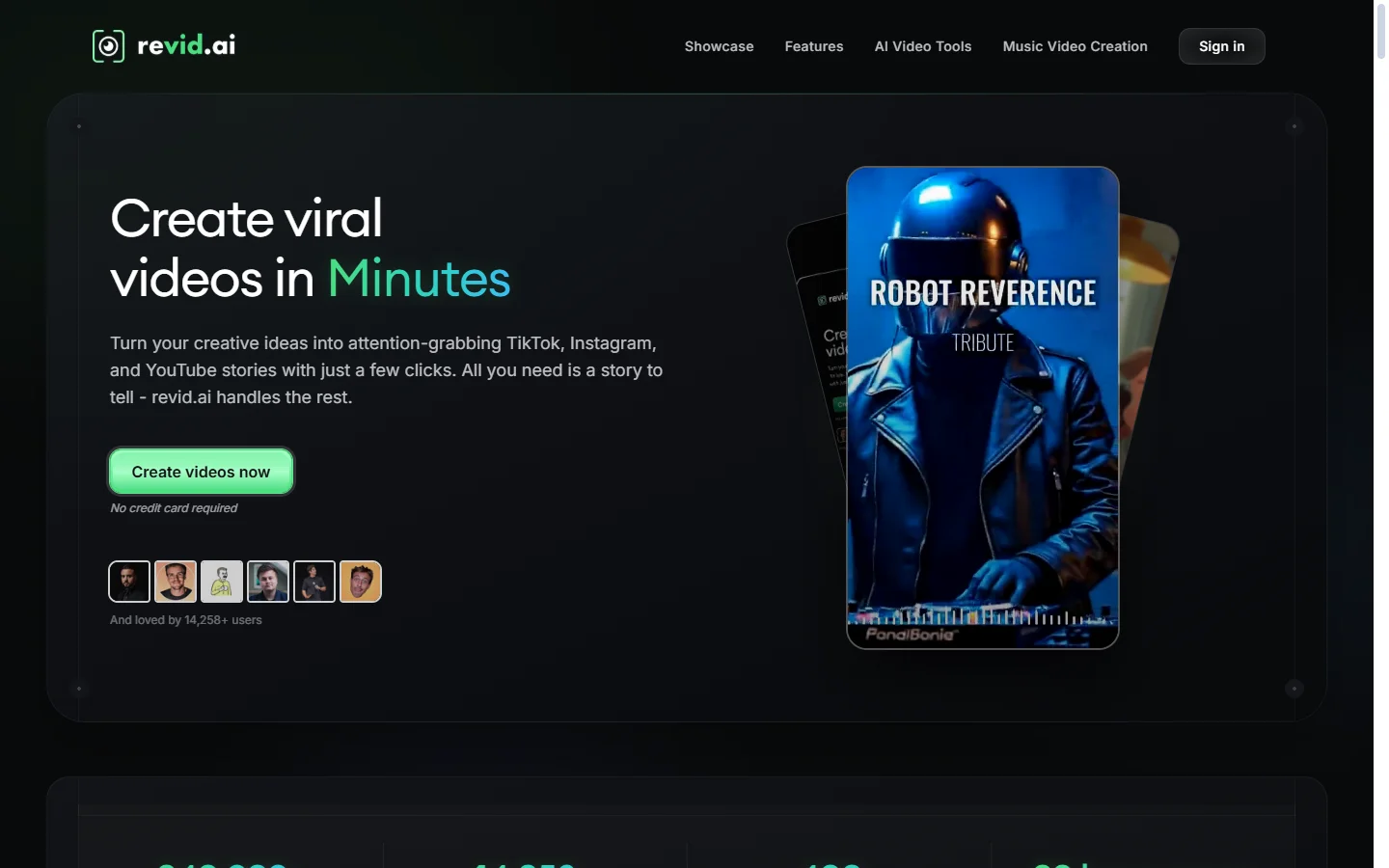Click the revid.ai wordmark text
This screenshot has height=868, width=1389.
point(186,45)
